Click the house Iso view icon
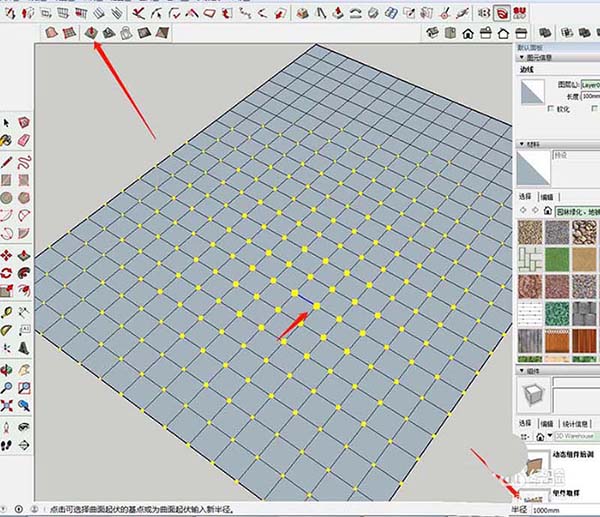600x517 pixels. [x=466, y=33]
